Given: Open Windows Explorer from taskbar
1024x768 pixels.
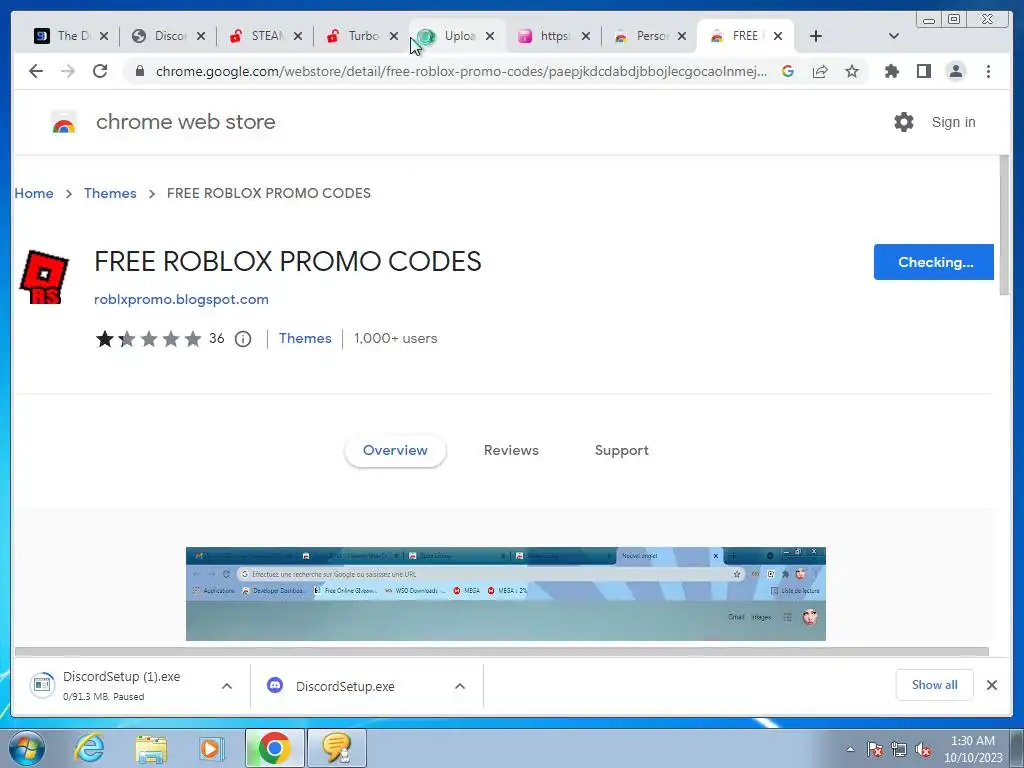Looking at the screenshot, I should tap(151, 748).
